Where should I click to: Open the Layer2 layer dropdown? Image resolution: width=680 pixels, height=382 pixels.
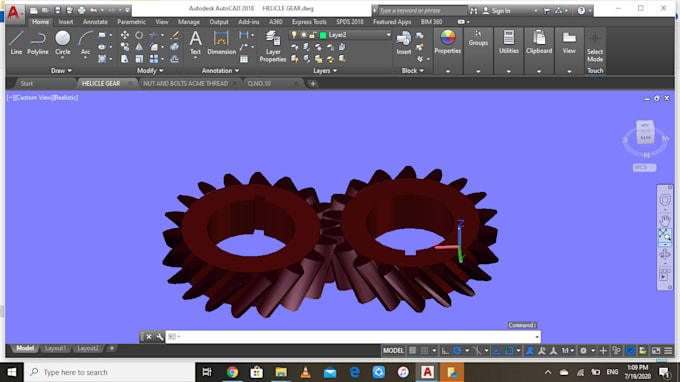point(388,35)
